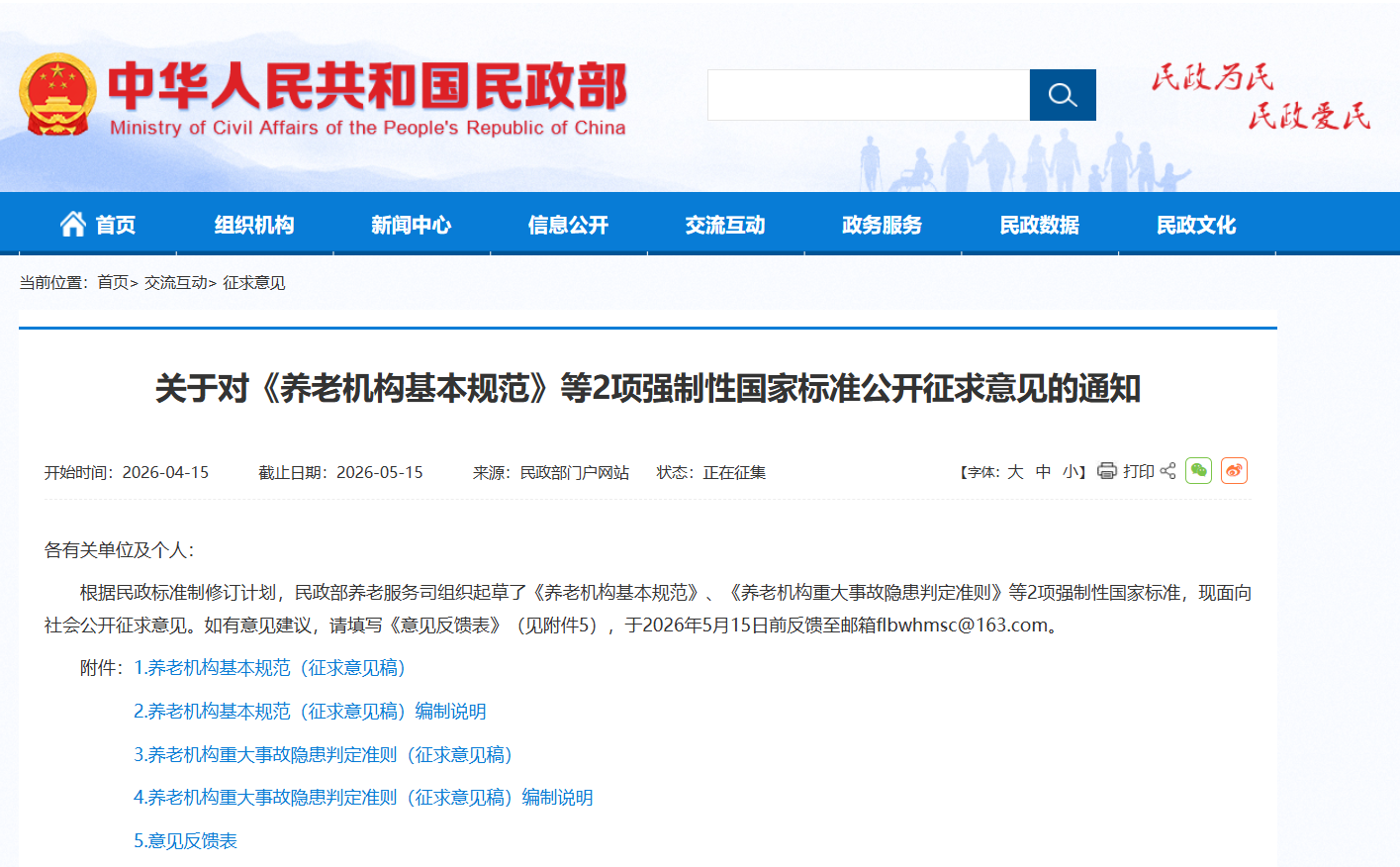
Task: Set the font size to 中
Action: coord(1043,472)
